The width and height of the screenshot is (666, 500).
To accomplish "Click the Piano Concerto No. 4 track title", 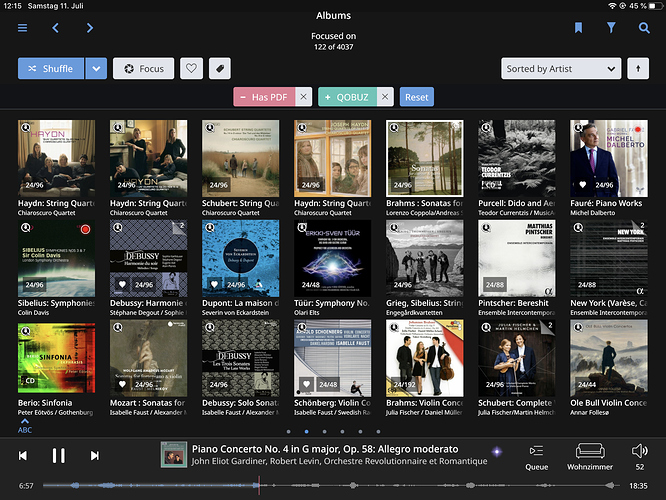I will pos(325,449).
